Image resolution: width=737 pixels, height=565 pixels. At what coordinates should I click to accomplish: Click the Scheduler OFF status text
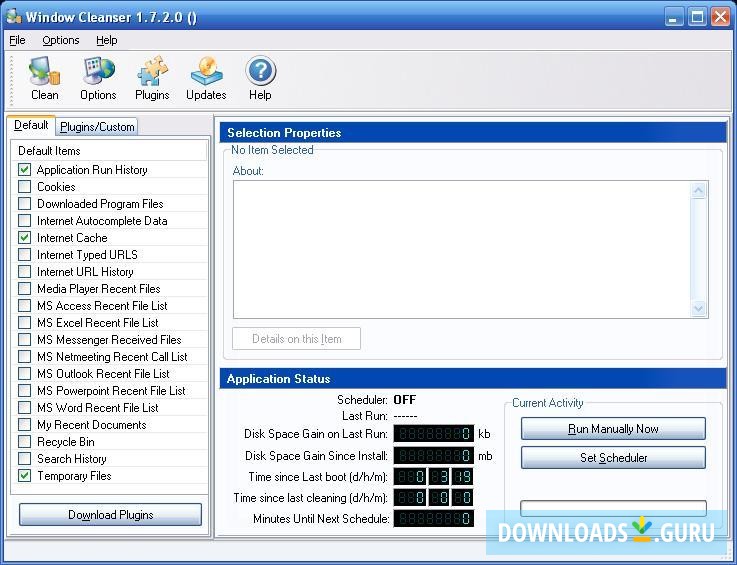click(x=405, y=400)
